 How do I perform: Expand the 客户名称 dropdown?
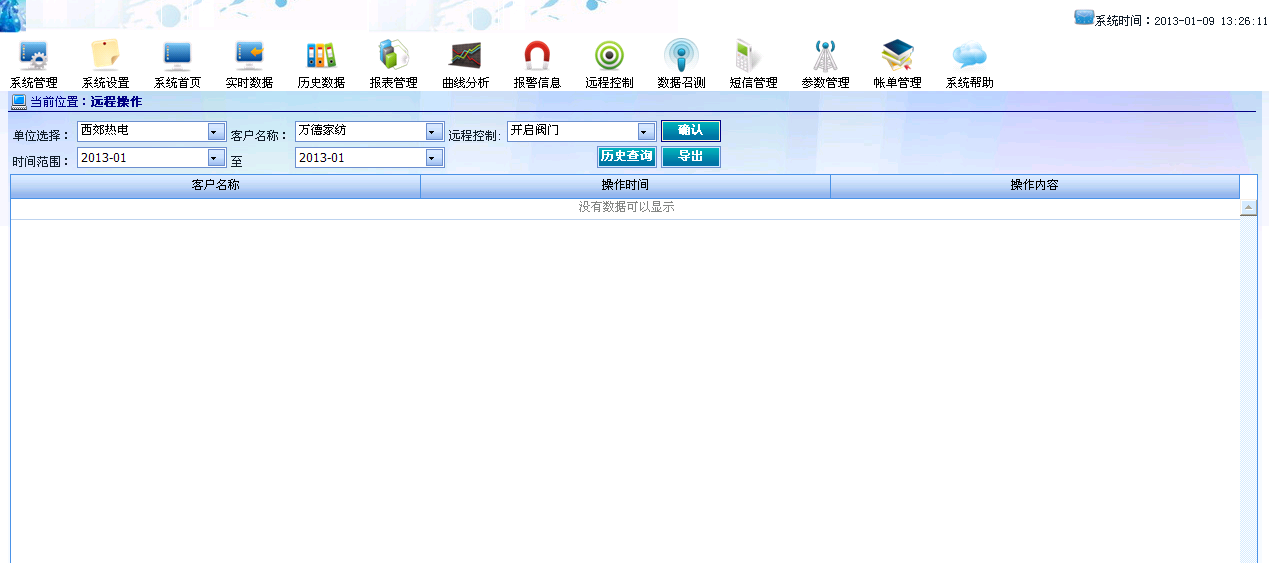(433, 131)
